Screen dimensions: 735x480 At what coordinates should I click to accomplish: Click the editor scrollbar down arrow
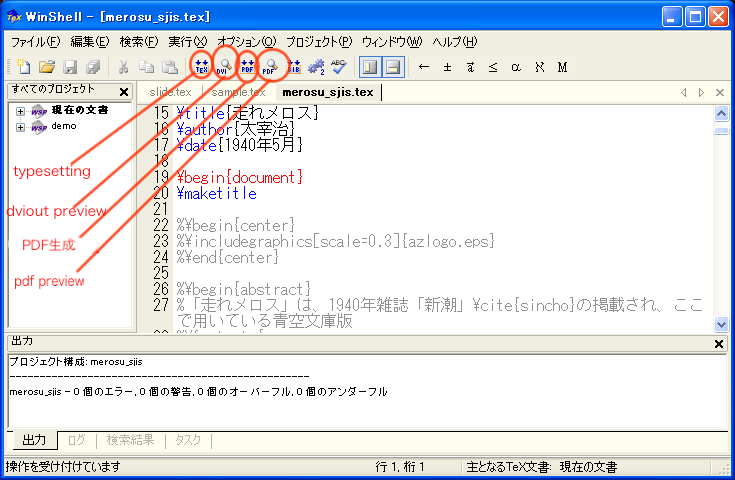pos(721,324)
